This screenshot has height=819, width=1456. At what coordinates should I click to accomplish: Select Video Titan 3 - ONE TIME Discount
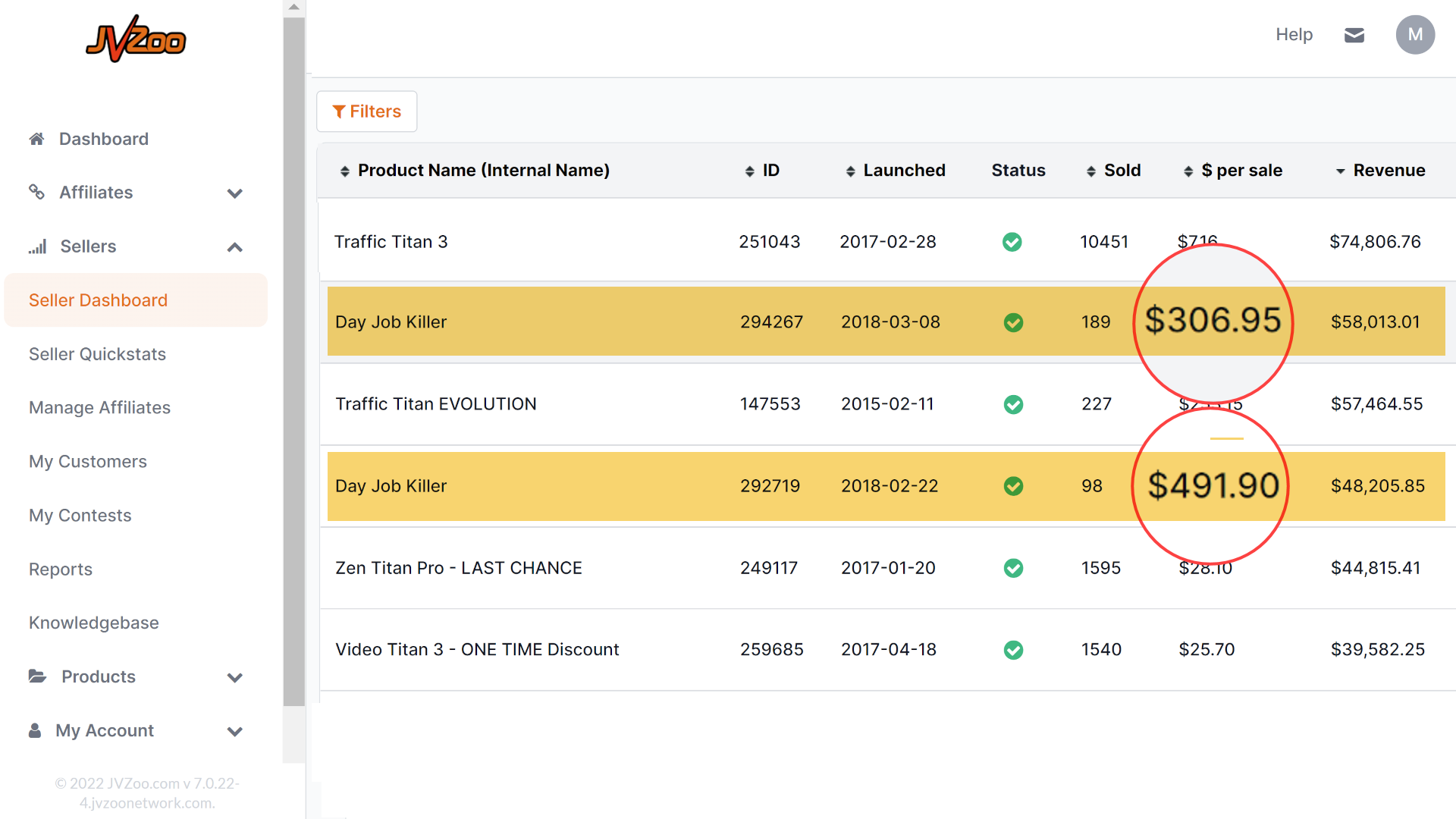(x=477, y=650)
